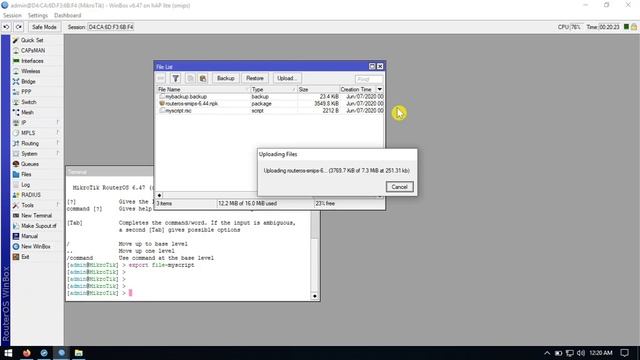Image resolution: width=640 pixels, height=360 pixels.
Task: Open the CAPsMAN menu
Action: click(33, 50)
